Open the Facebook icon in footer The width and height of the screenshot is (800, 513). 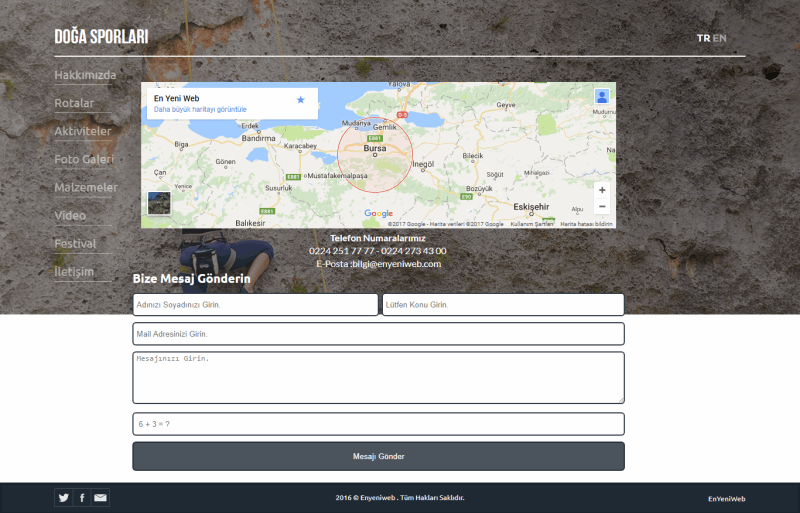click(x=82, y=498)
